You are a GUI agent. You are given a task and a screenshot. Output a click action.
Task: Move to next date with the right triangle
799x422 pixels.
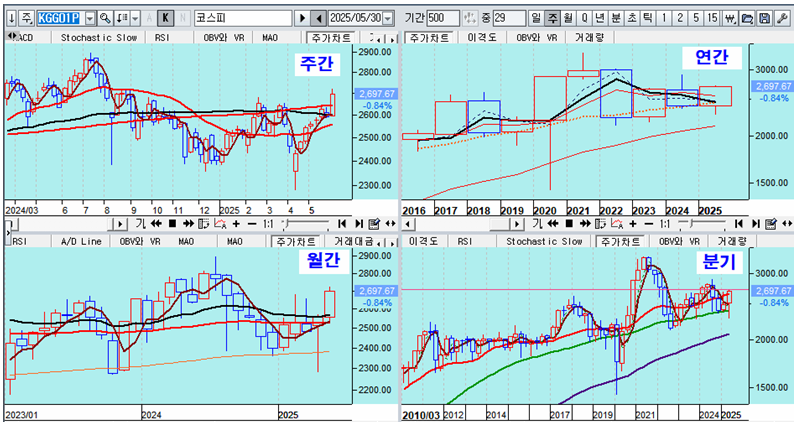[302, 18]
